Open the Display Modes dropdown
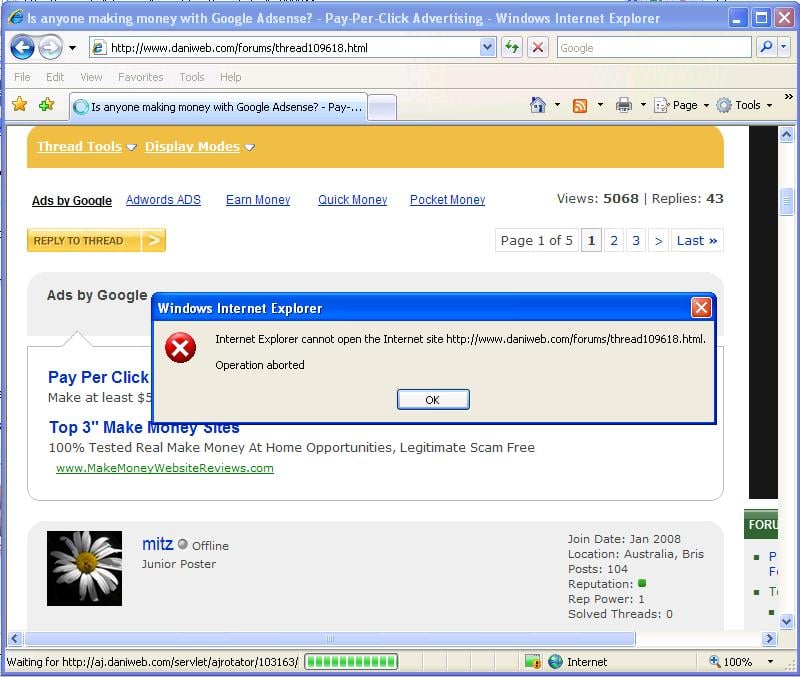This screenshot has height=677, width=800. coord(199,146)
